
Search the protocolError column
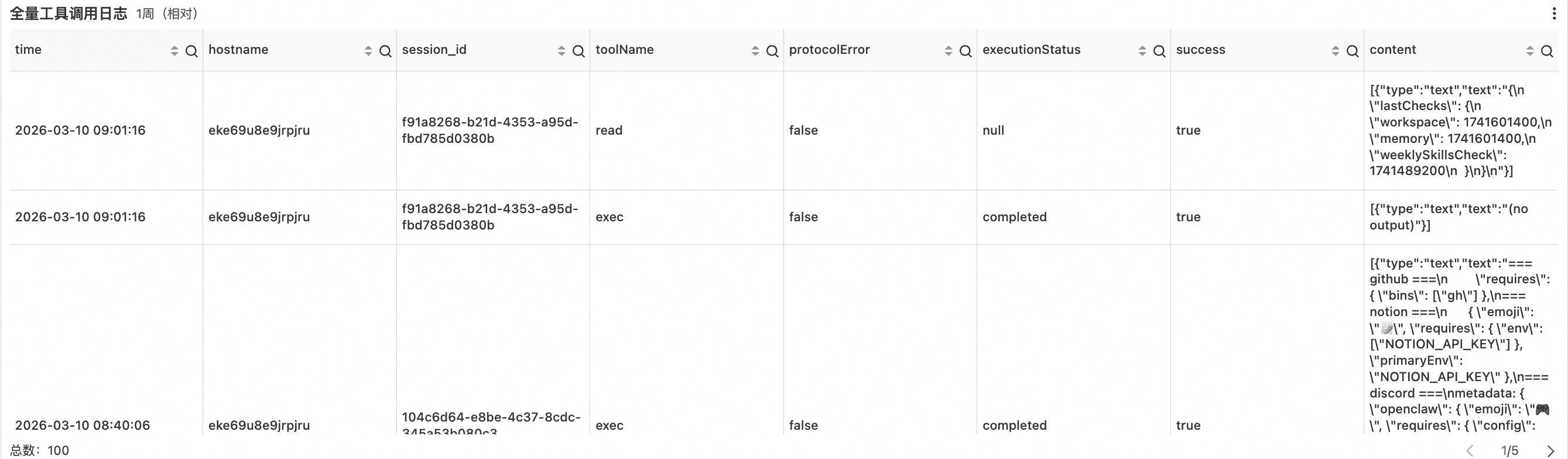(966, 51)
